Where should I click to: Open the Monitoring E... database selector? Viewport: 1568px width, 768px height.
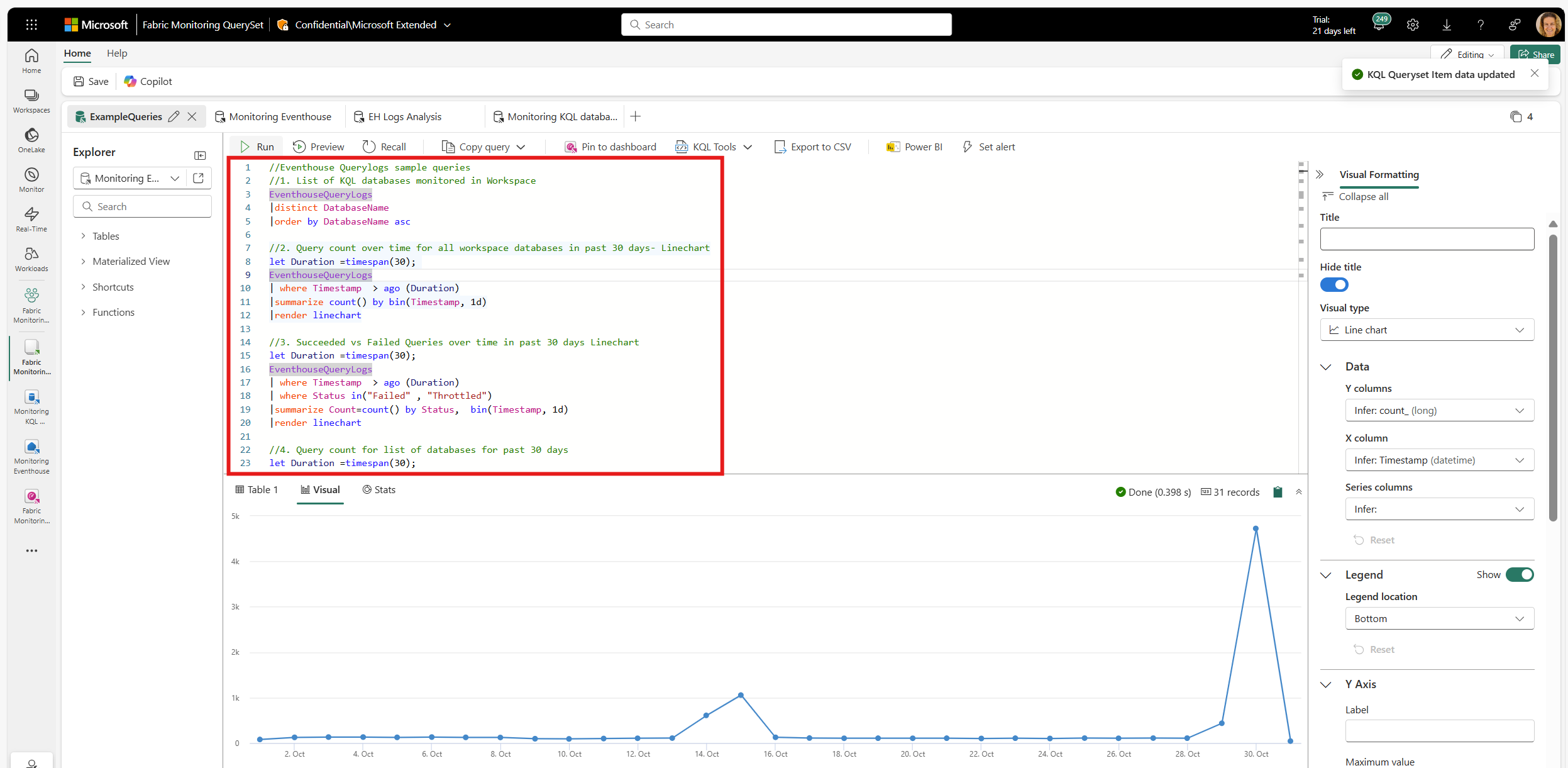pos(130,178)
